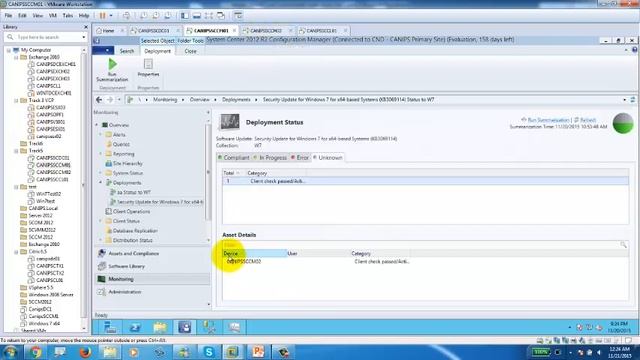
Task: Click the green Run Summarization ribbon icon
Action: point(113,64)
